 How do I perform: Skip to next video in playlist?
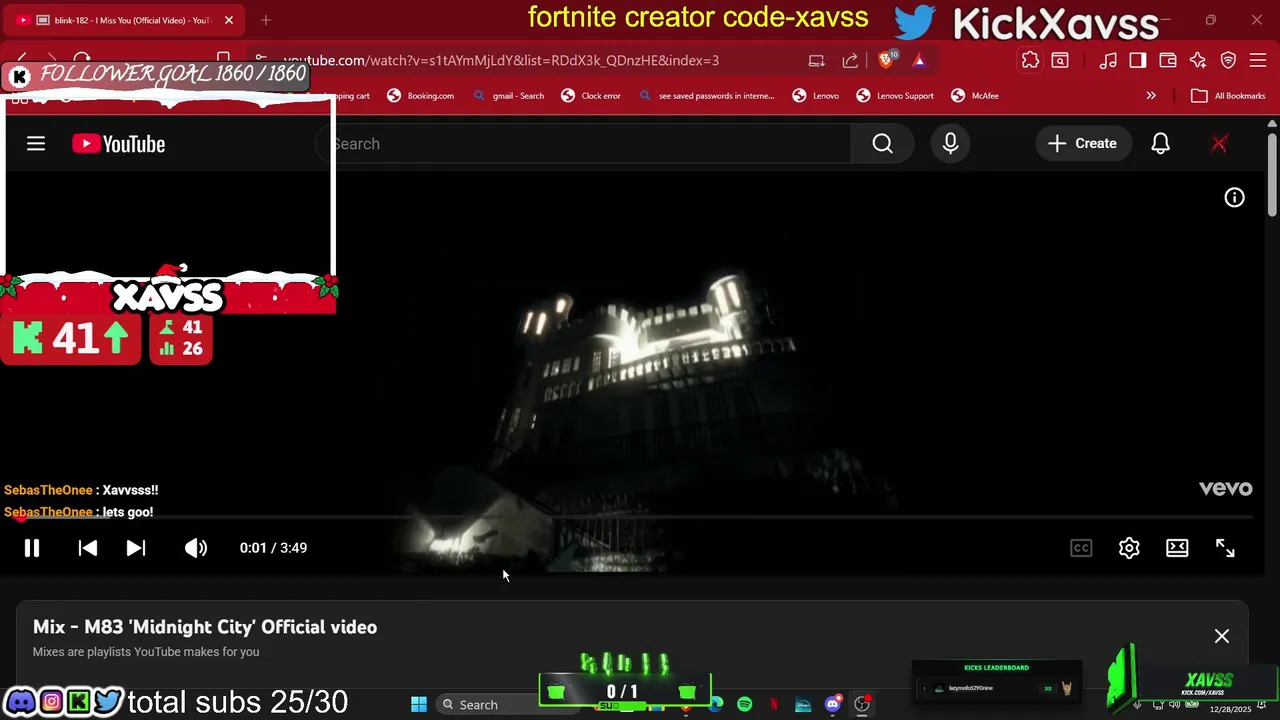point(136,548)
